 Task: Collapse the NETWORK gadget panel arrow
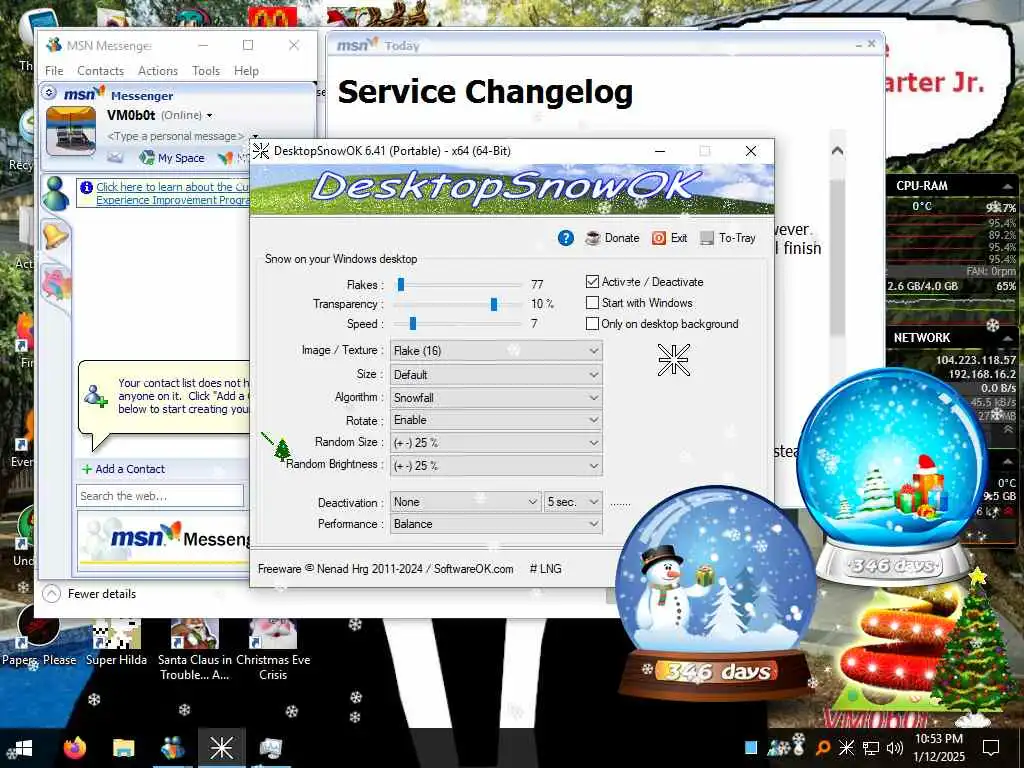[x=1008, y=338]
